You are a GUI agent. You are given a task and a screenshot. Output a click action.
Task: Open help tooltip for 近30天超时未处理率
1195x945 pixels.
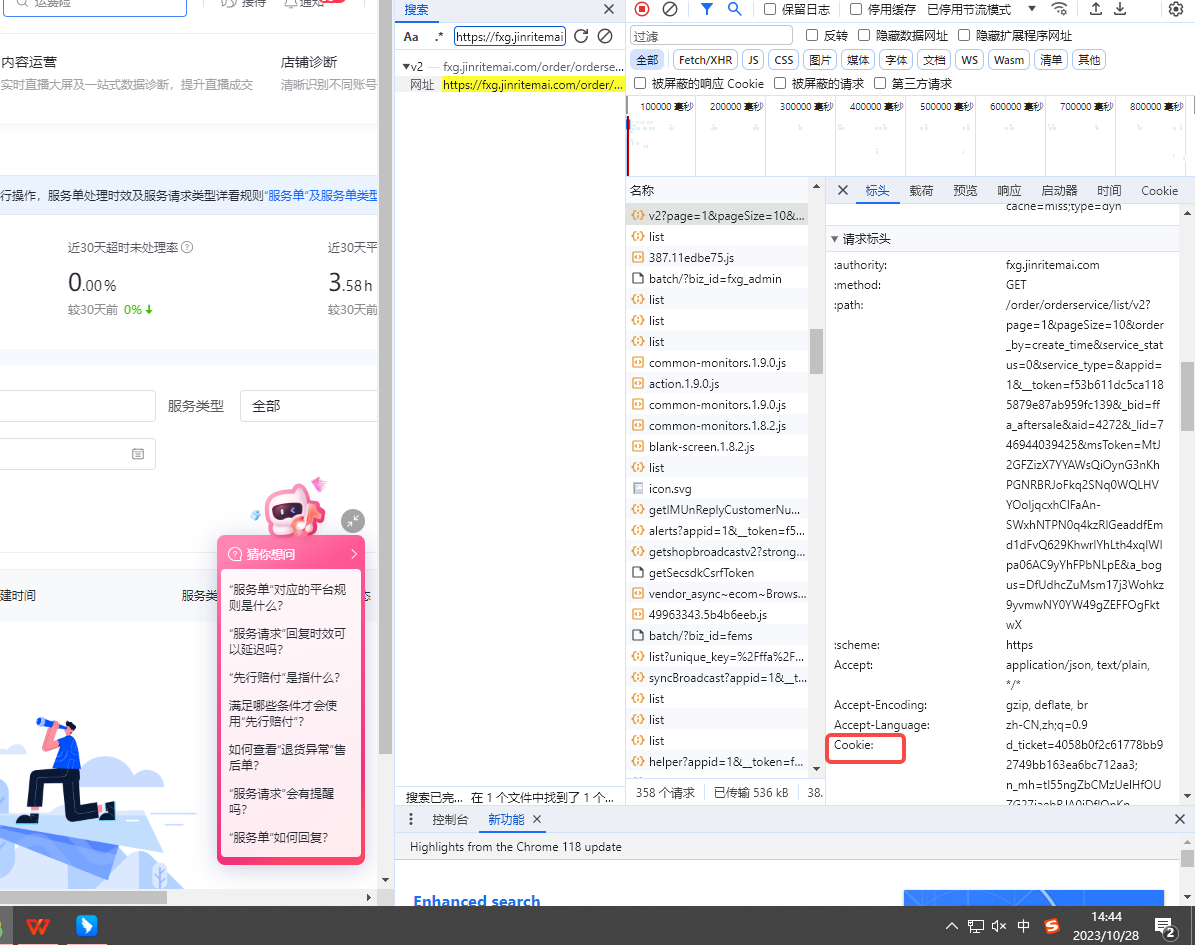click(x=187, y=247)
